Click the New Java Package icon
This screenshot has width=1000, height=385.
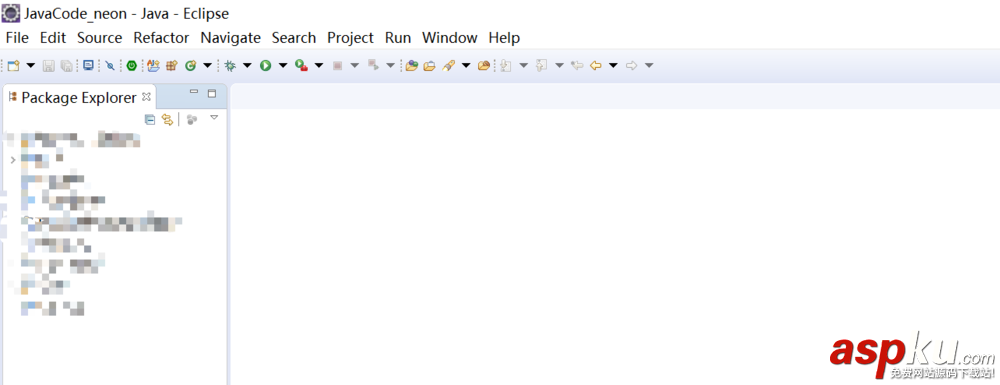coord(172,65)
